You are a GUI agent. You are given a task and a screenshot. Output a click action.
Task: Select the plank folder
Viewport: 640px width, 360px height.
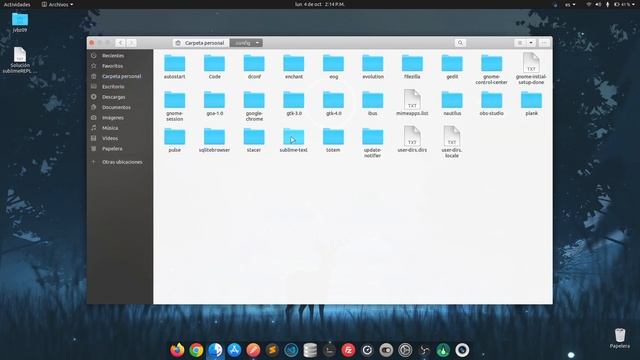[x=531, y=103]
